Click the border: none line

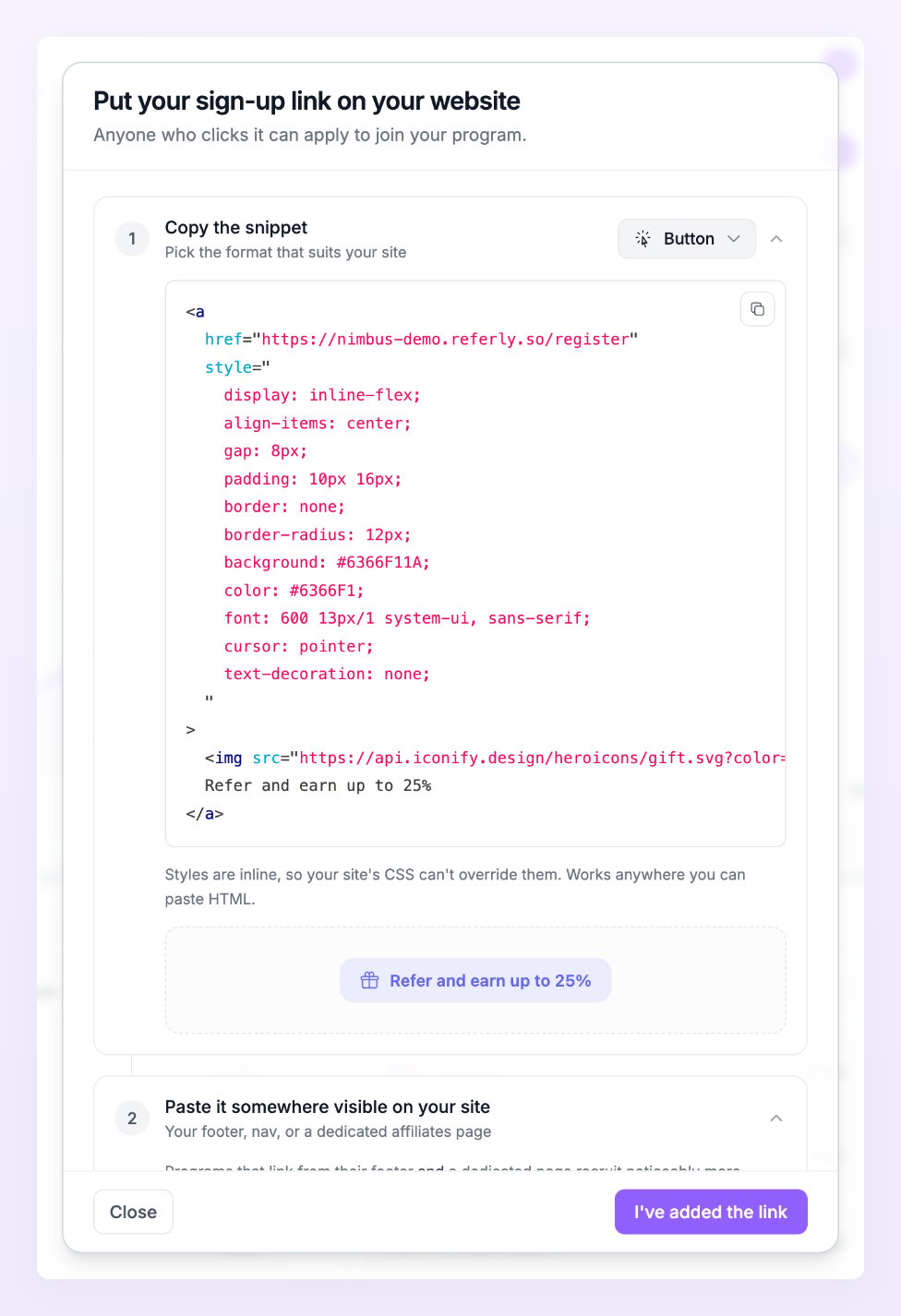(x=284, y=507)
